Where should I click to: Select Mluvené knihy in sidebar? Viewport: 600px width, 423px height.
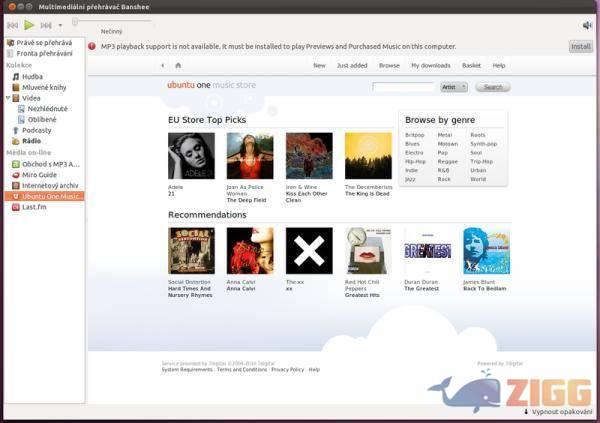[44, 87]
